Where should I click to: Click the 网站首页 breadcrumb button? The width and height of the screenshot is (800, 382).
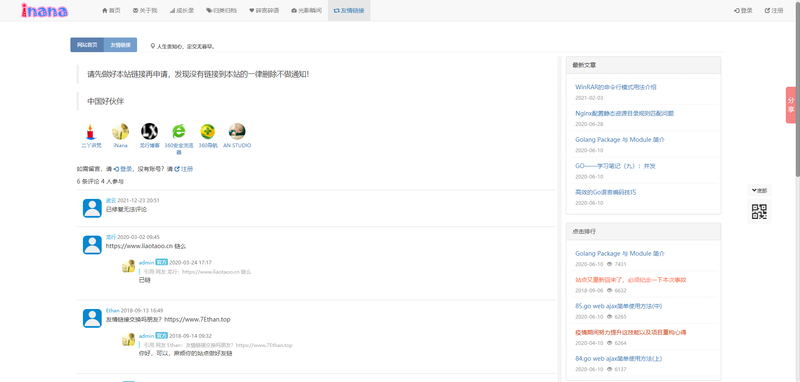(x=87, y=45)
